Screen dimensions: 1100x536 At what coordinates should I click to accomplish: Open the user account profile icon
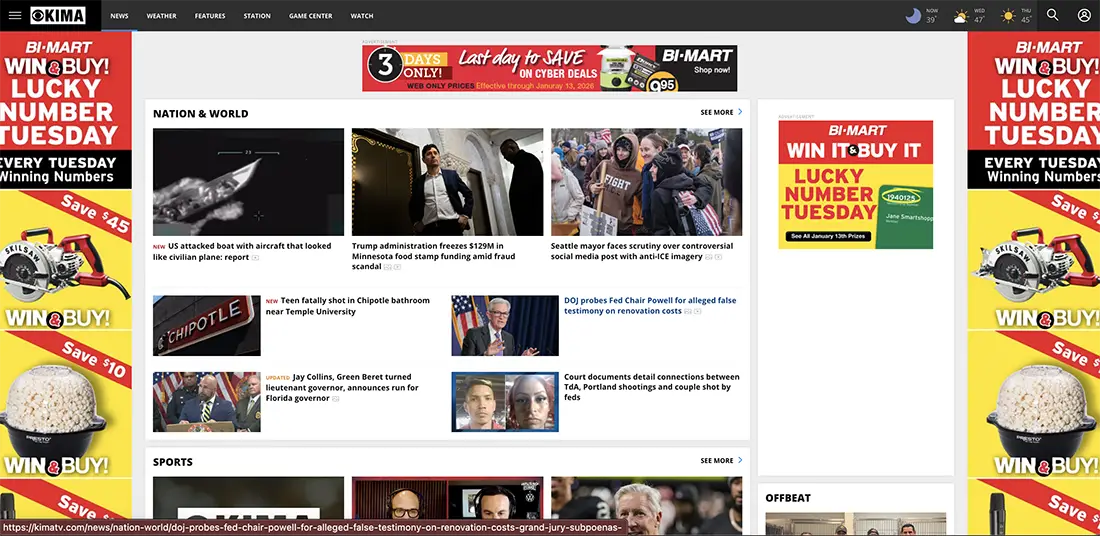tap(1084, 15)
